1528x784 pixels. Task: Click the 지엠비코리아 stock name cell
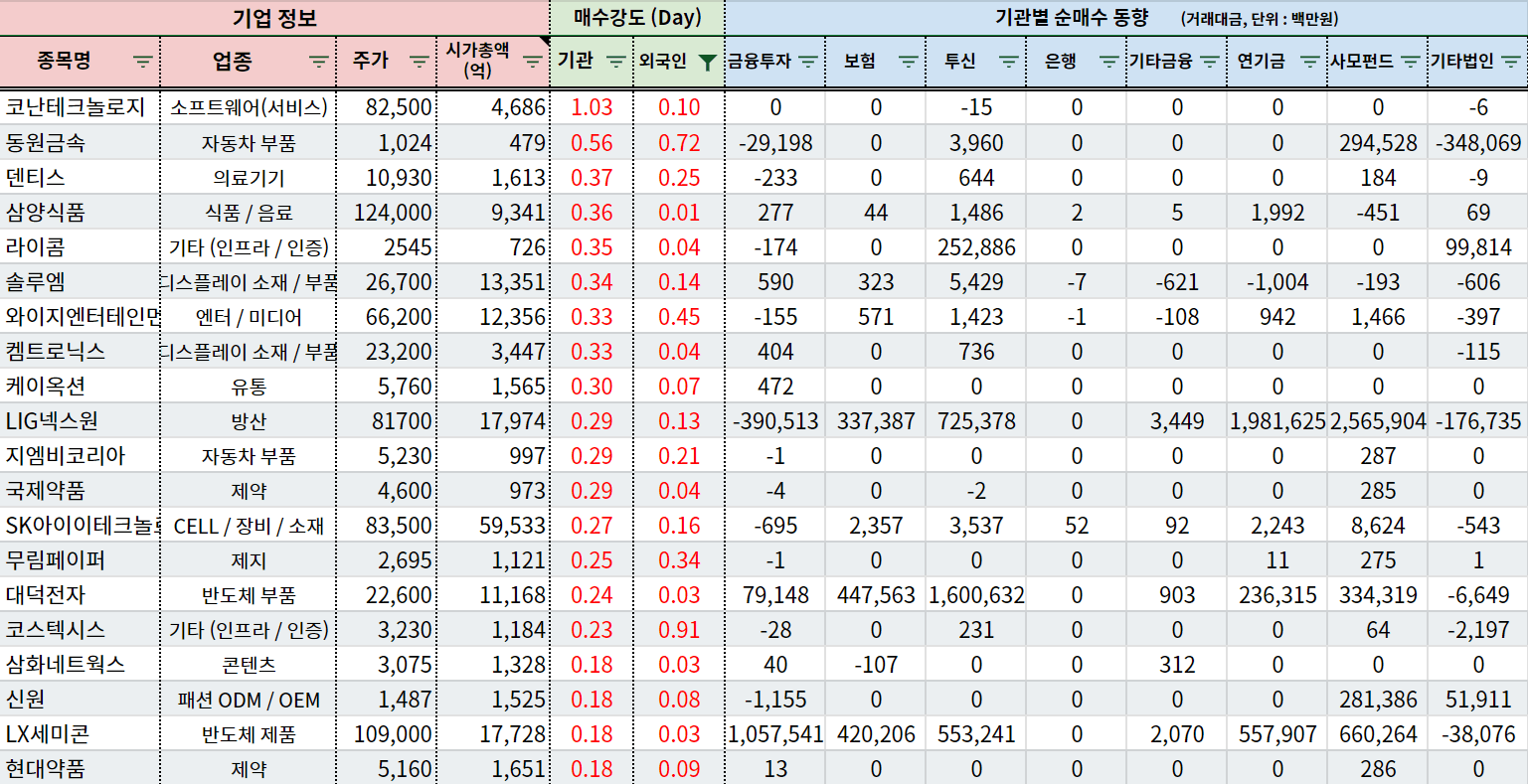point(80,455)
